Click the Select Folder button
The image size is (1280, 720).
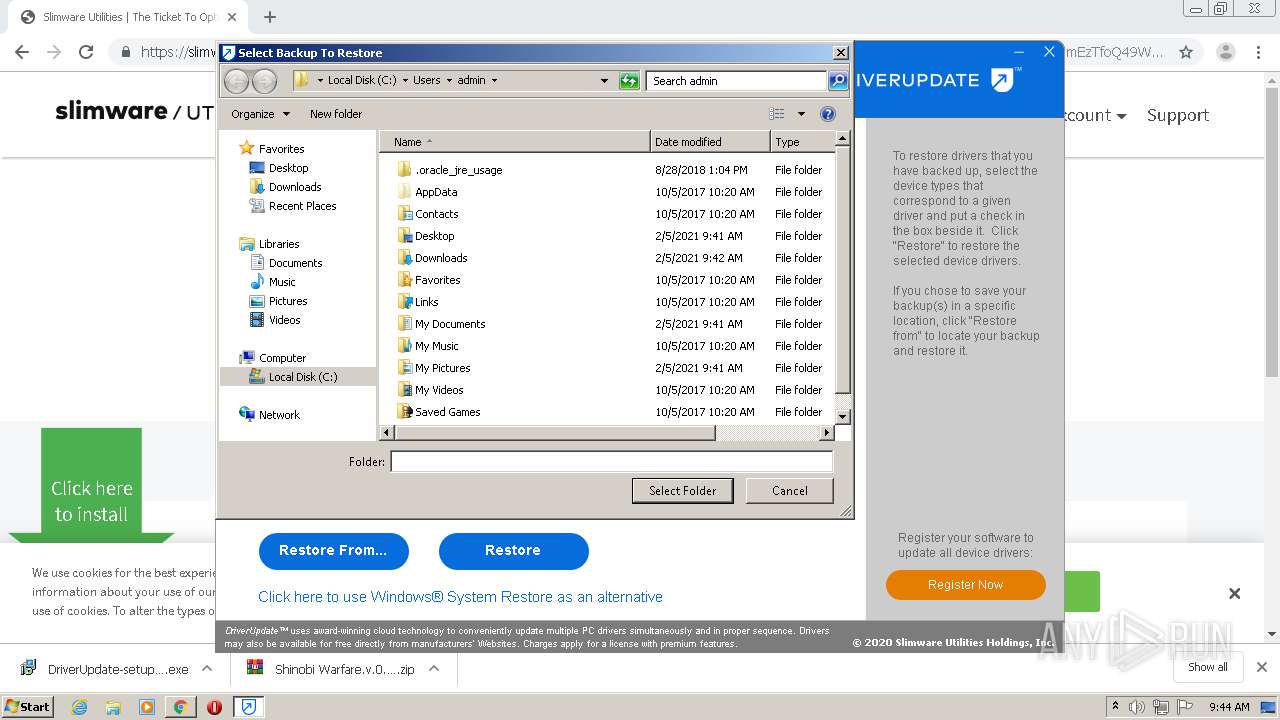tap(682, 491)
